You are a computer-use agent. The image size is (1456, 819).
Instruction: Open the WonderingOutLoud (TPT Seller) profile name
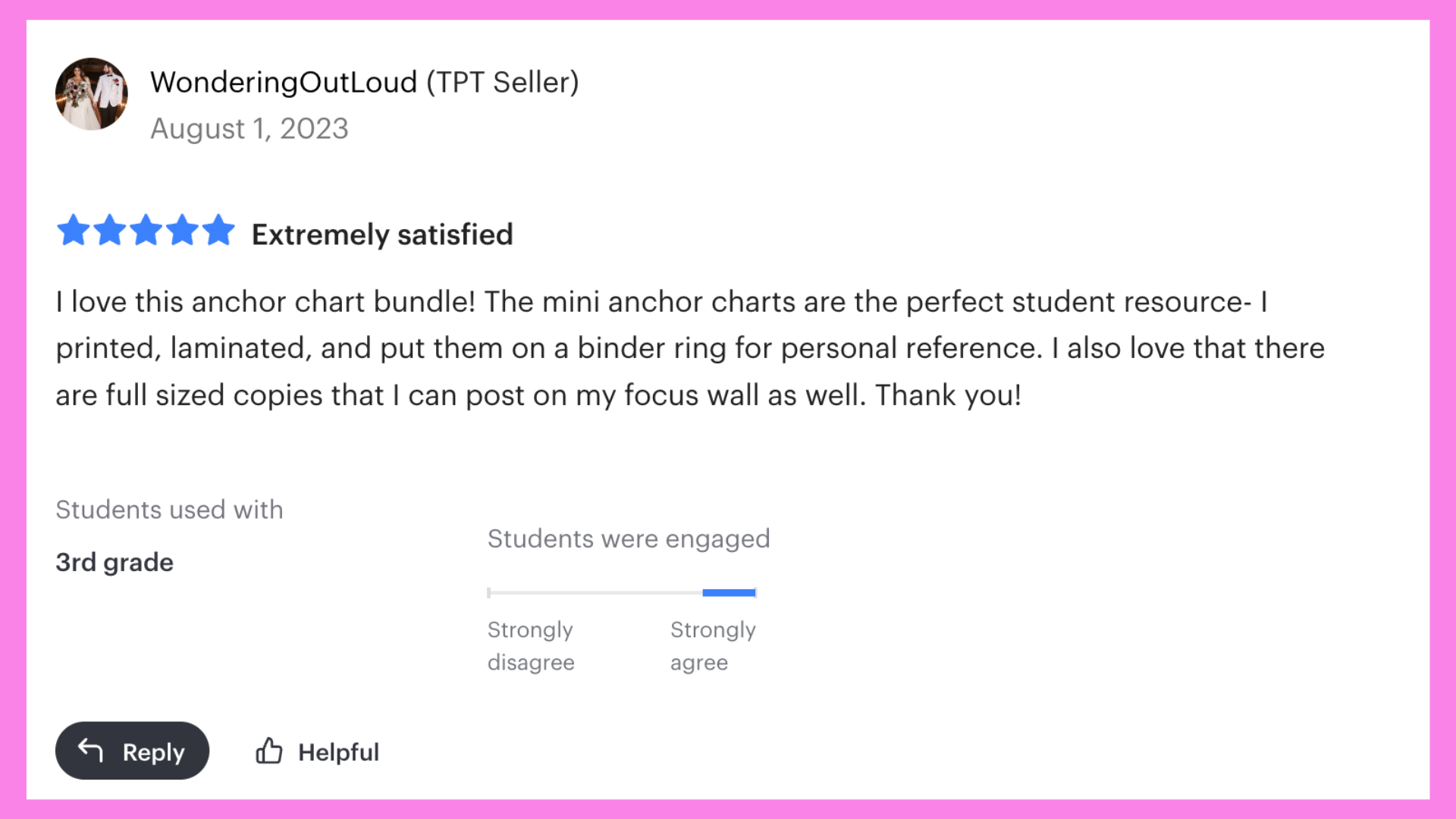pyautogui.click(x=364, y=82)
